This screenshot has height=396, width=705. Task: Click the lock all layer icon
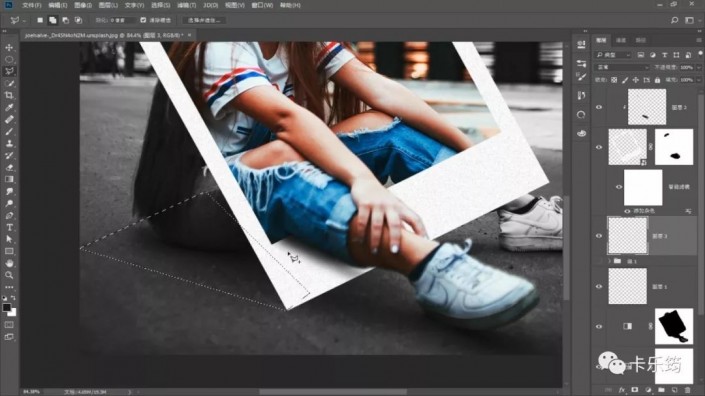pyautogui.click(x=657, y=80)
